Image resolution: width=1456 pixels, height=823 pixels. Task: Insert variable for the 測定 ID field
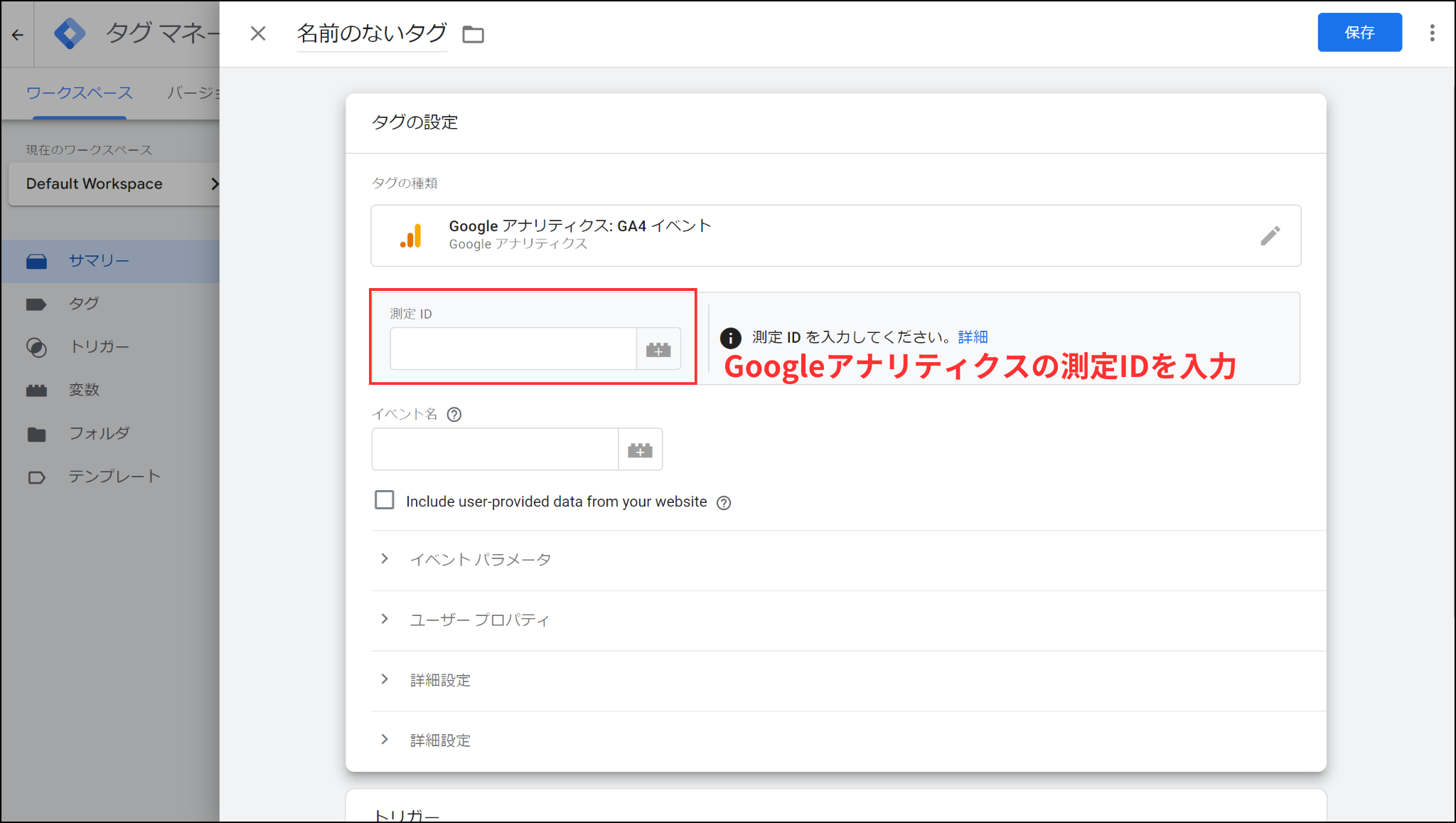[x=658, y=349]
